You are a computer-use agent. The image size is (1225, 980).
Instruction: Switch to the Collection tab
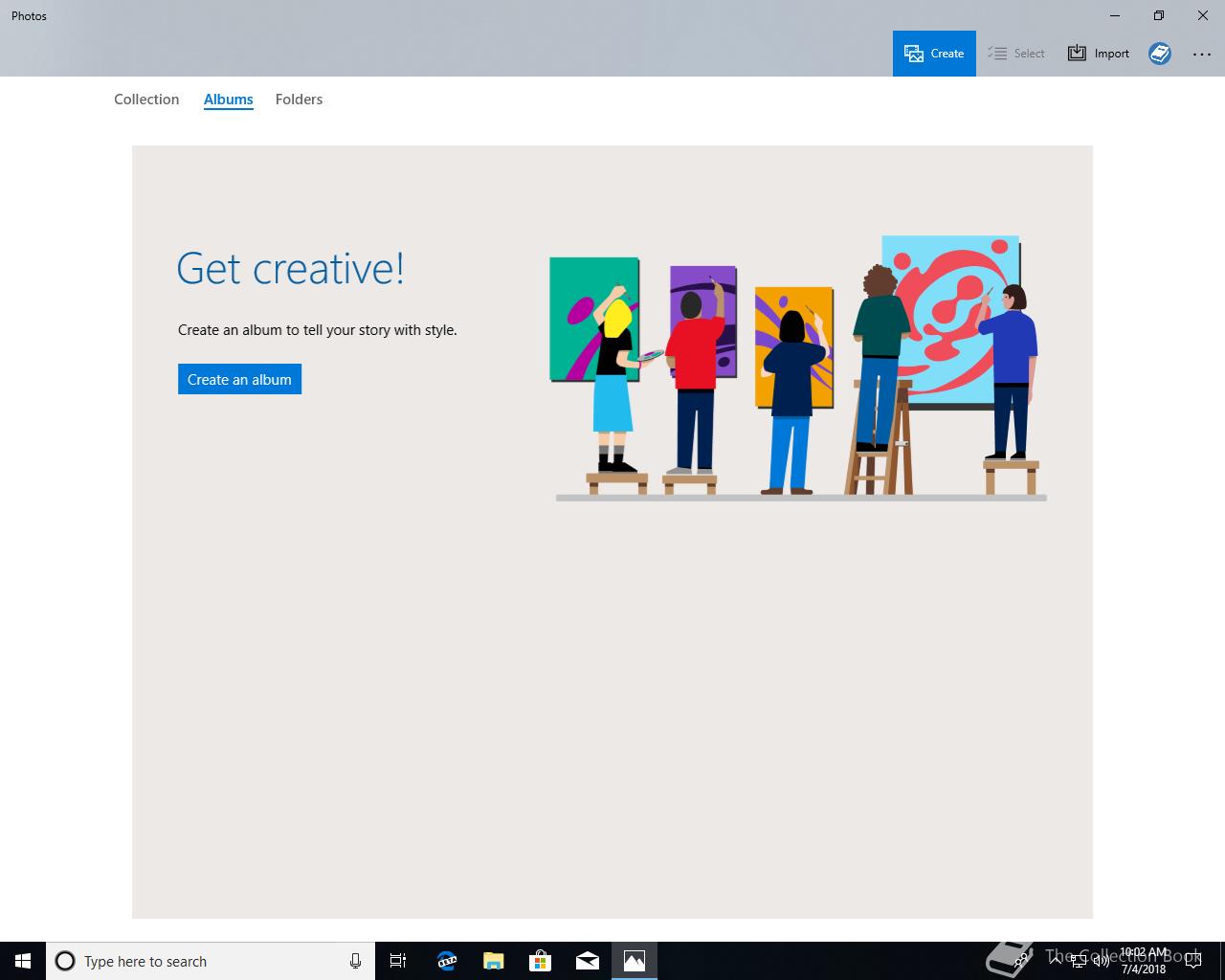(x=146, y=100)
